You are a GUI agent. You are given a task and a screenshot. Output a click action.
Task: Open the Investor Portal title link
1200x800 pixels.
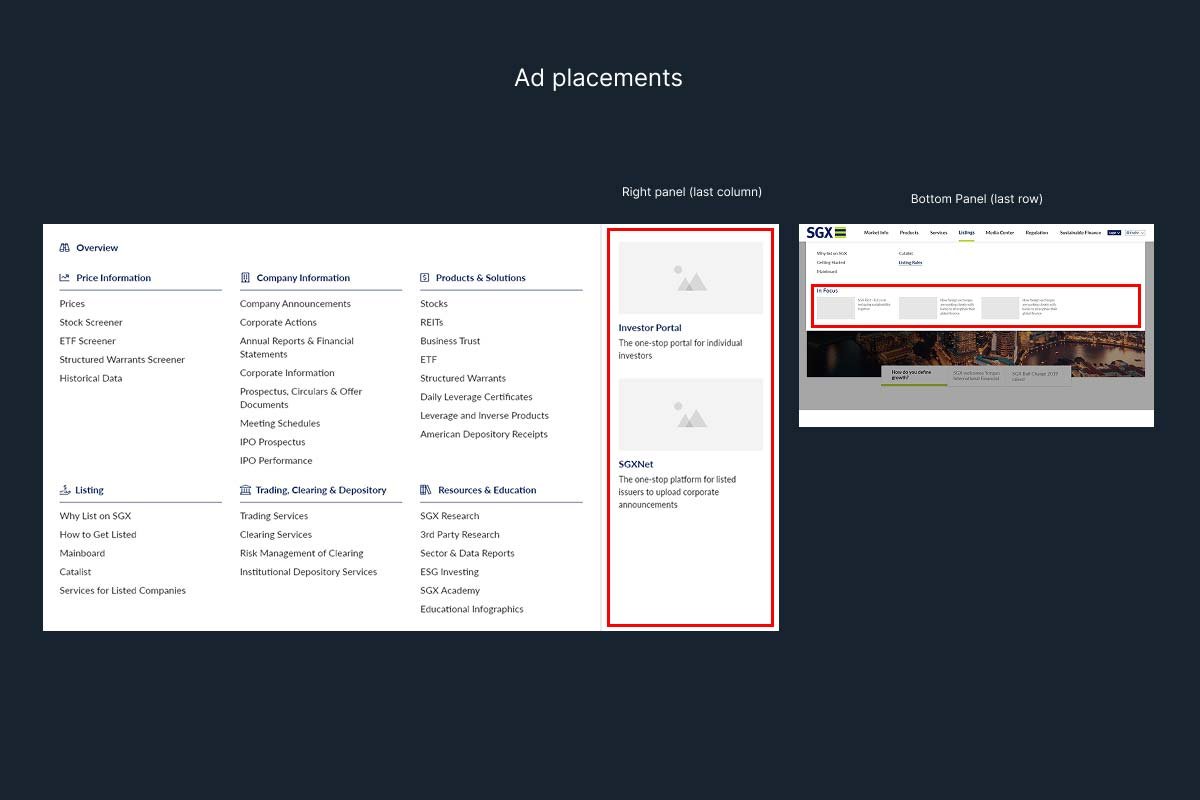click(x=650, y=328)
